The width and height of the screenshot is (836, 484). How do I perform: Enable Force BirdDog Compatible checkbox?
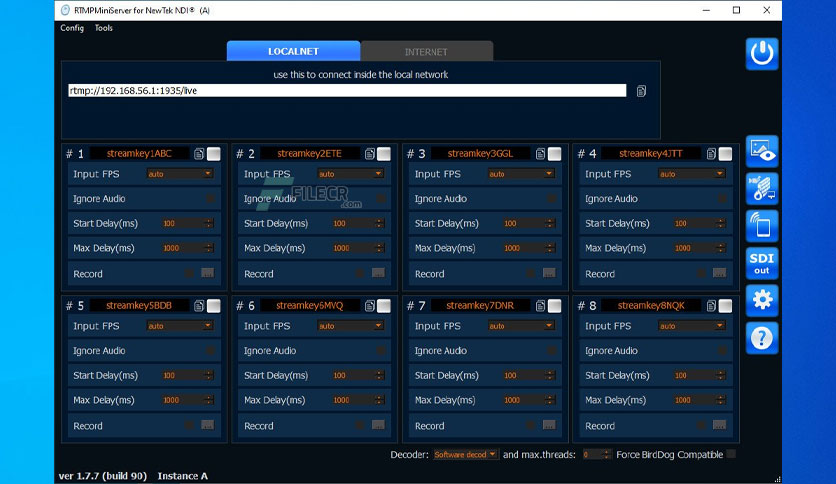click(730, 455)
